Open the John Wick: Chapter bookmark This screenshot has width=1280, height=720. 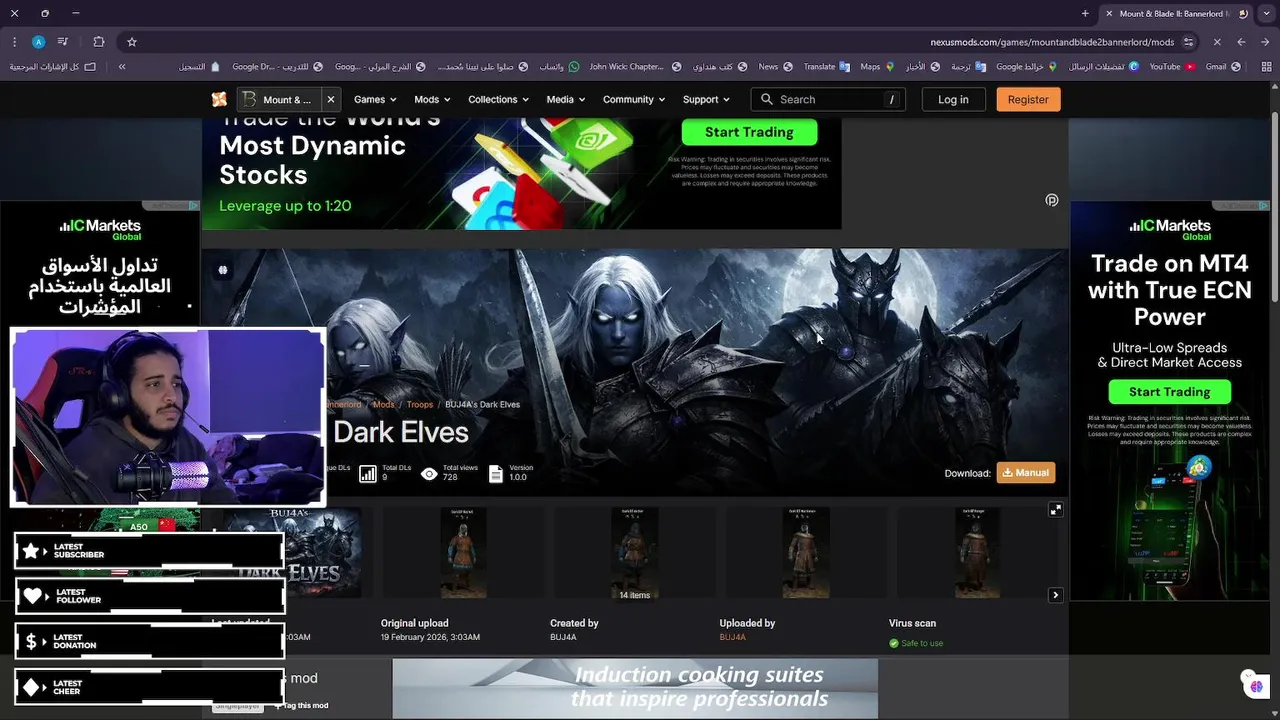click(x=634, y=67)
